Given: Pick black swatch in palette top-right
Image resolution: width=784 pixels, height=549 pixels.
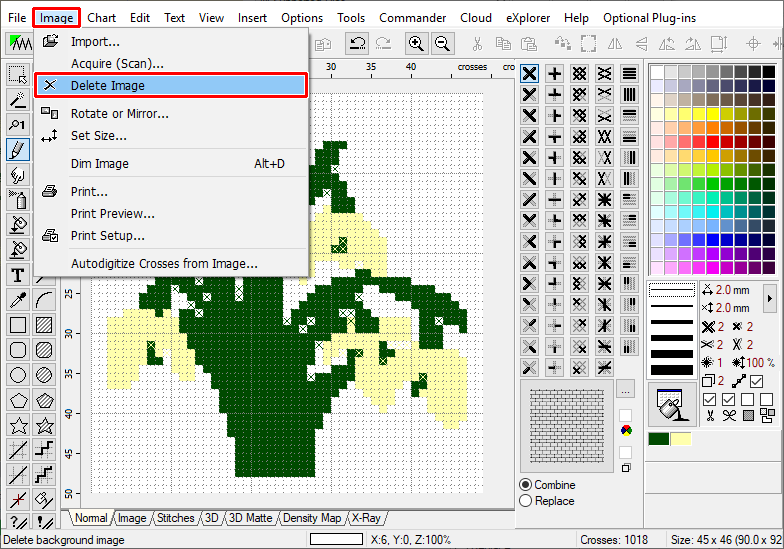Looking at the screenshot, I should coord(768,72).
